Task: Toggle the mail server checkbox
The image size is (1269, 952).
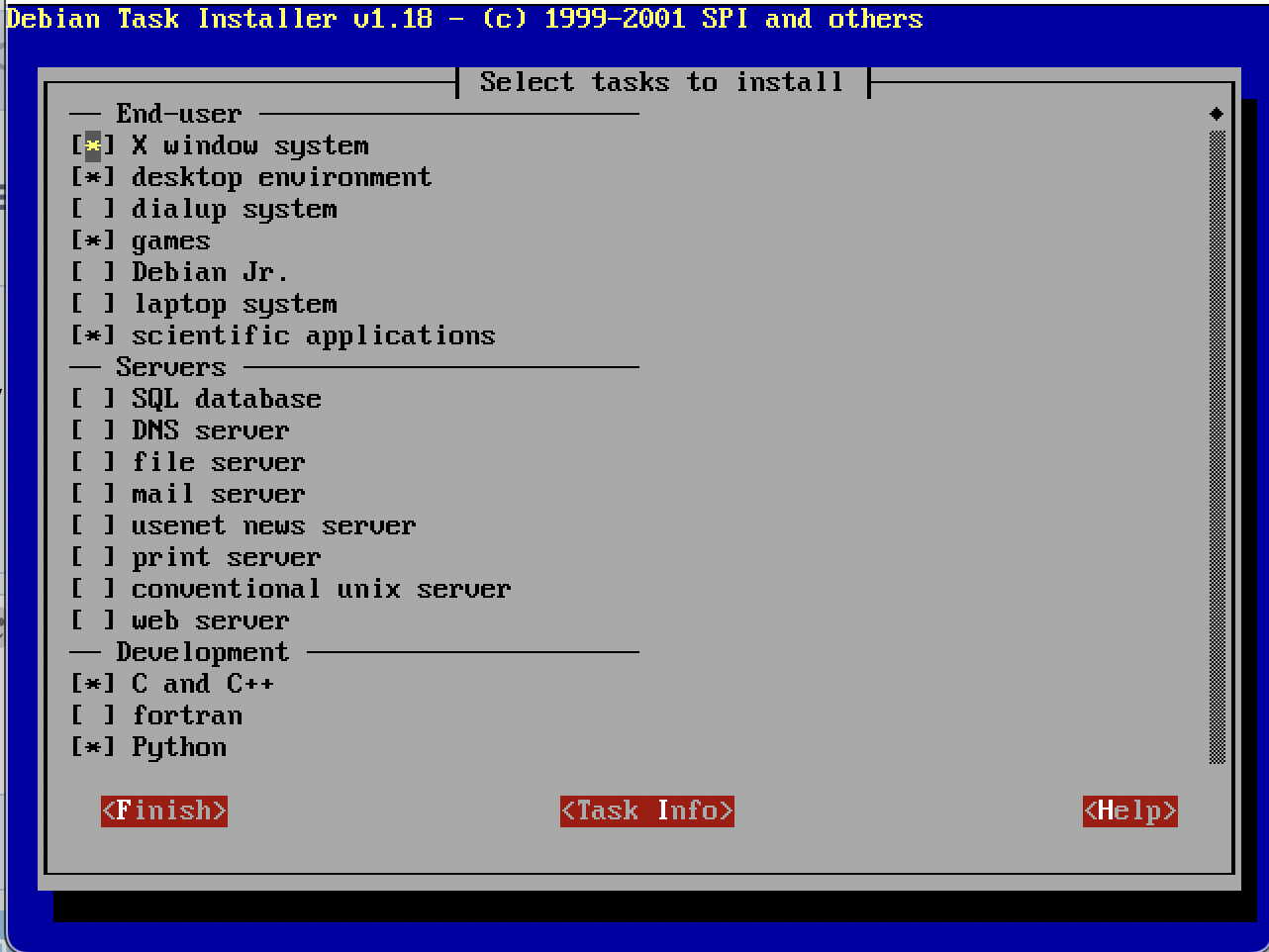Action: pyautogui.click(x=93, y=495)
